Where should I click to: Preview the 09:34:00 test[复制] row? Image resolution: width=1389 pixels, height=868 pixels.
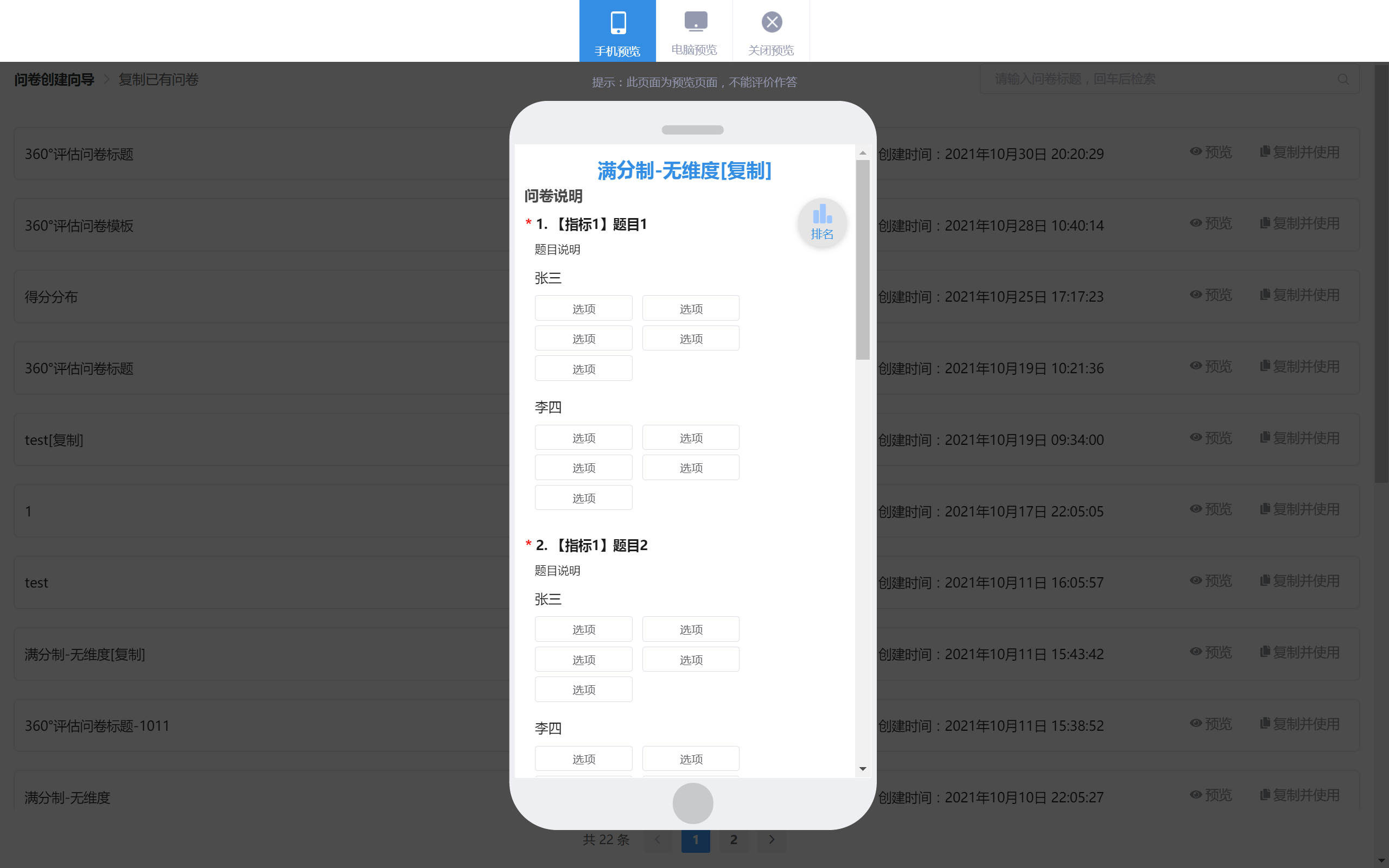(1211, 438)
